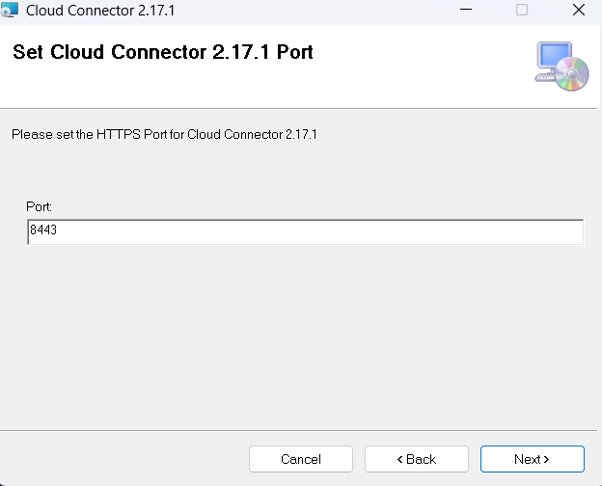
Task: Go back to the previous setup step
Action: (417, 459)
